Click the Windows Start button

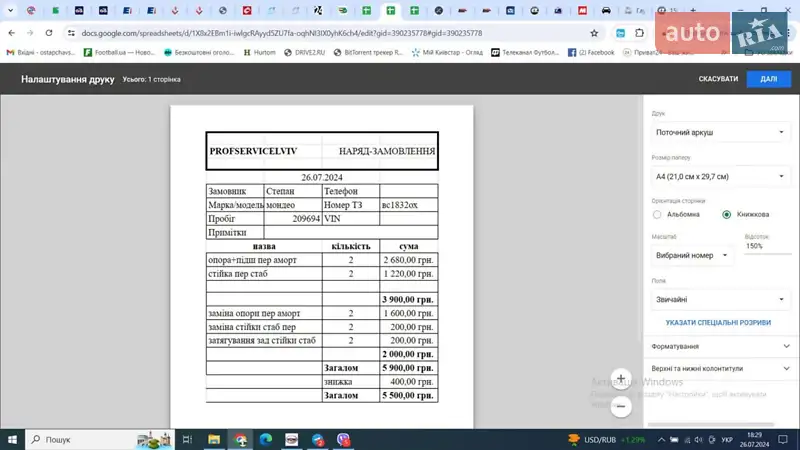(x=13, y=439)
